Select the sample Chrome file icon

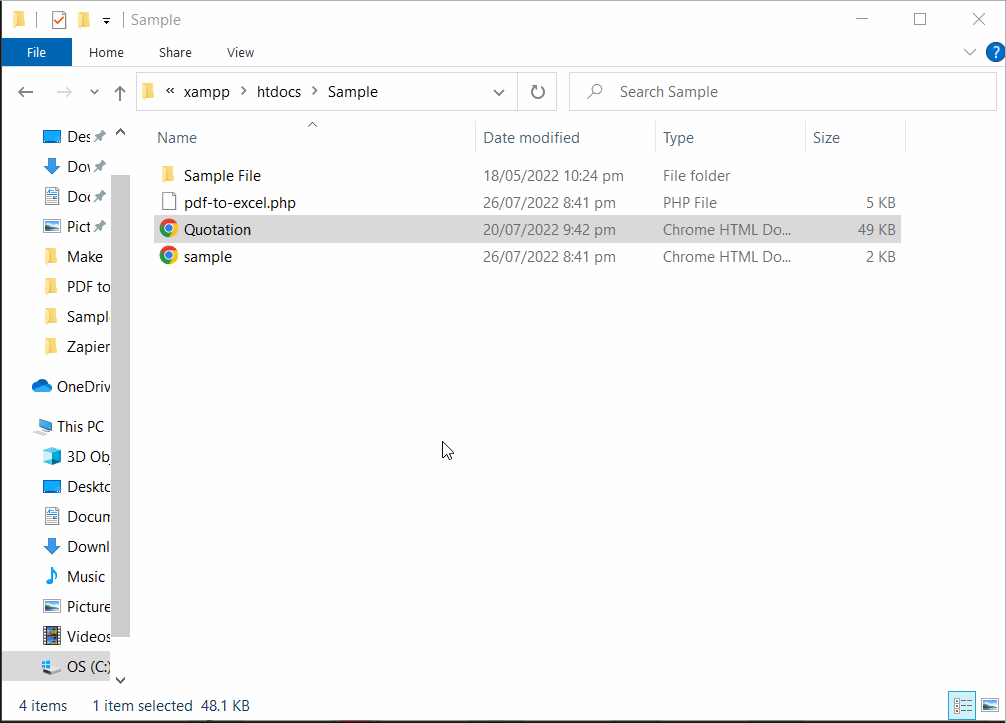pos(169,255)
